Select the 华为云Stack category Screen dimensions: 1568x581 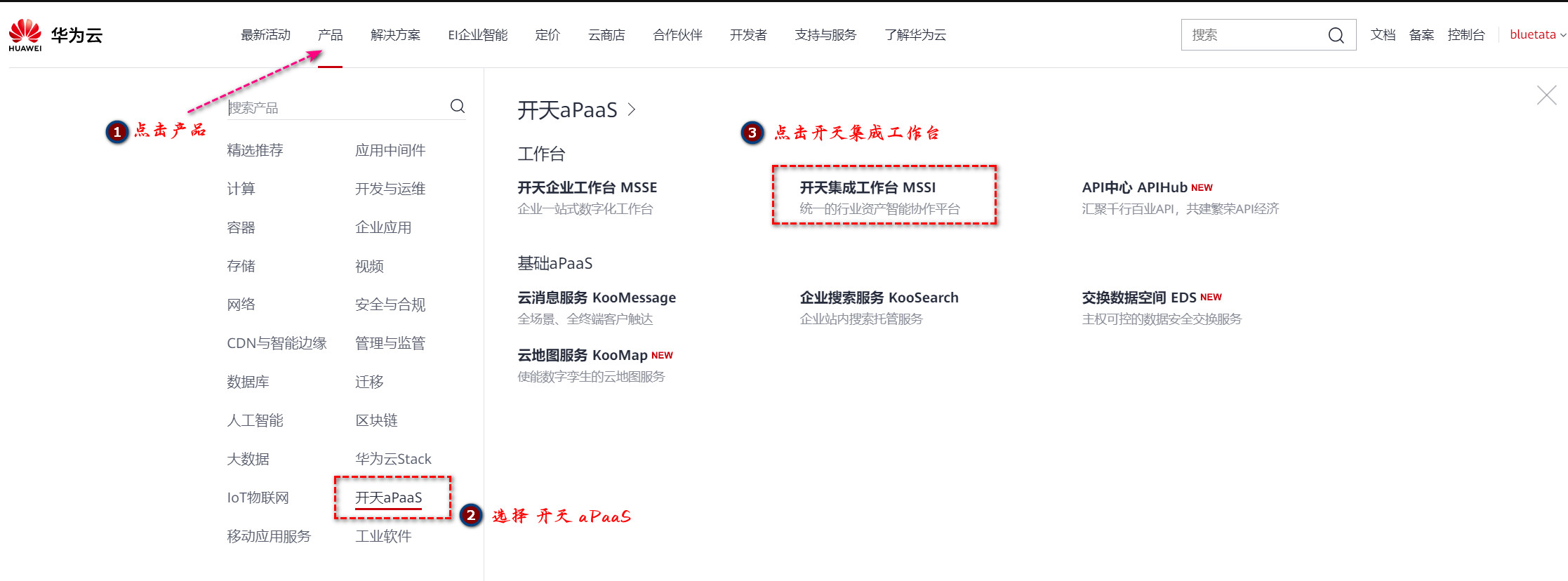[x=393, y=459]
